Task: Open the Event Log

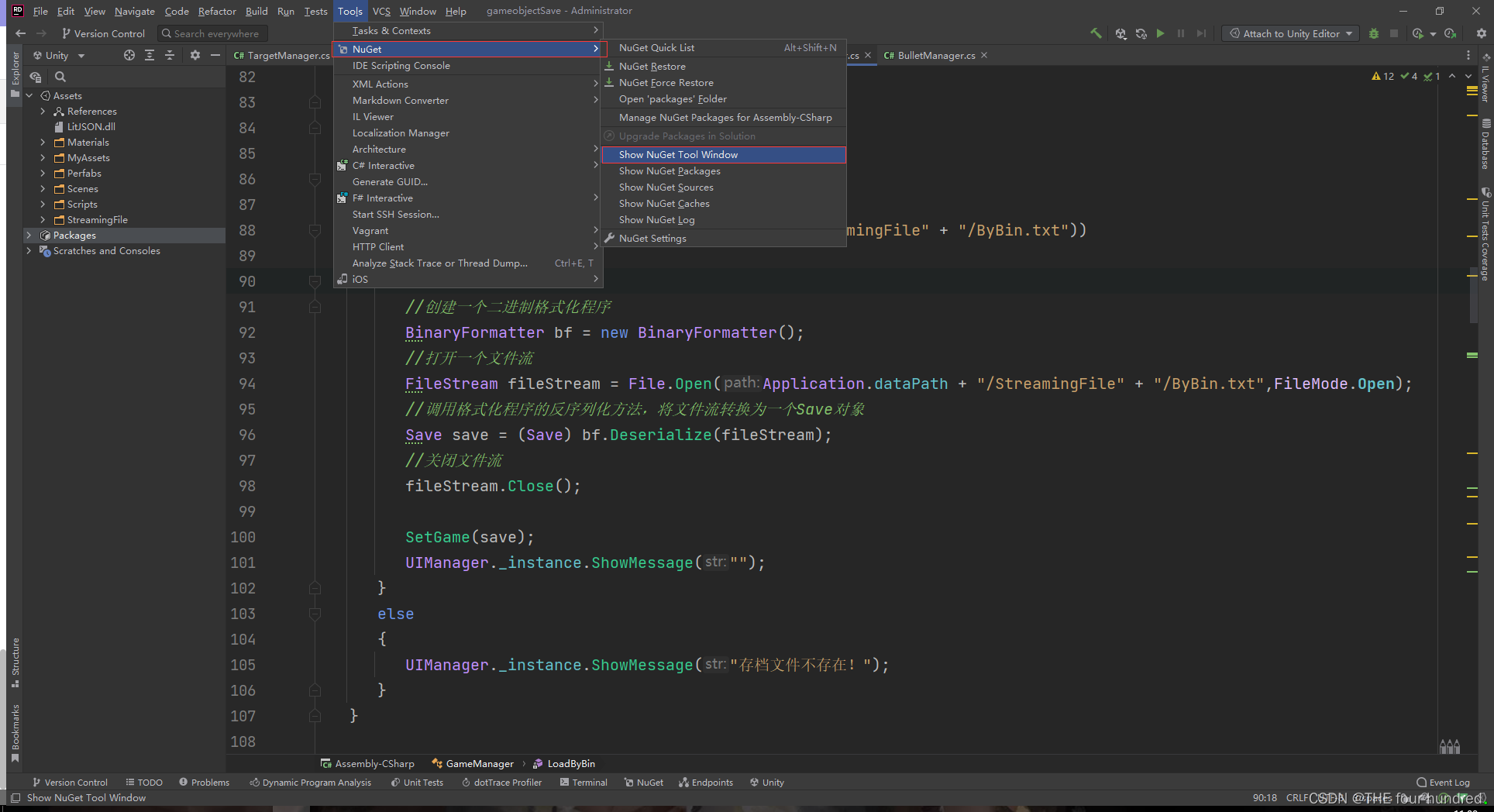Action: point(1443,783)
